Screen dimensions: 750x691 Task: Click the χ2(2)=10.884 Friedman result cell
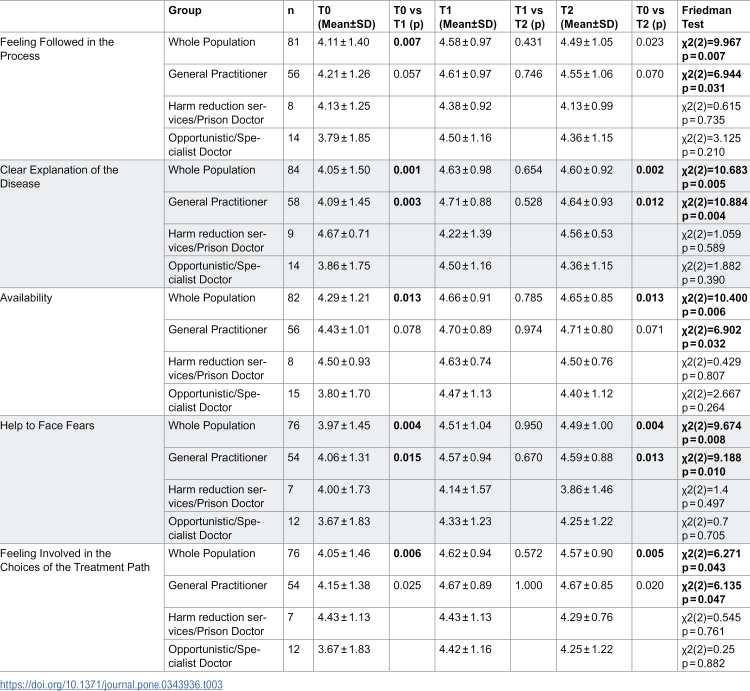714,208
